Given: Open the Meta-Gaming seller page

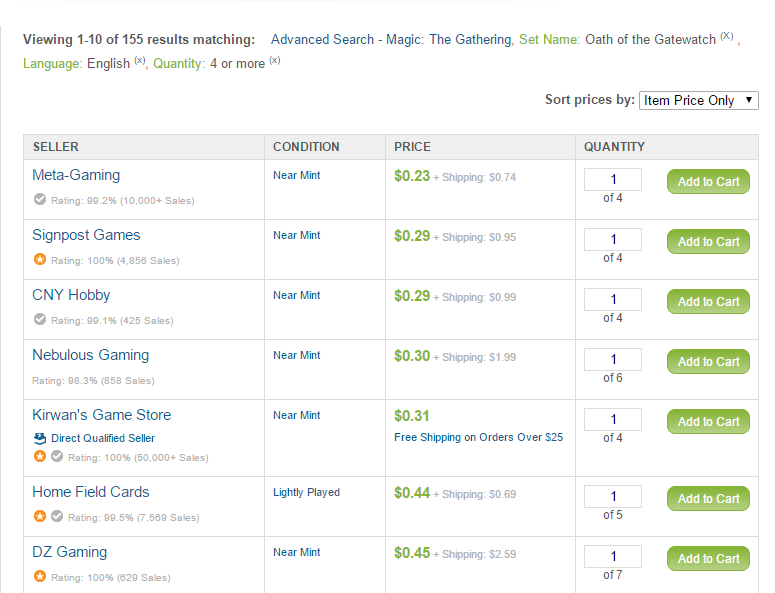Looking at the screenshot, I should (x=76, y=175).
